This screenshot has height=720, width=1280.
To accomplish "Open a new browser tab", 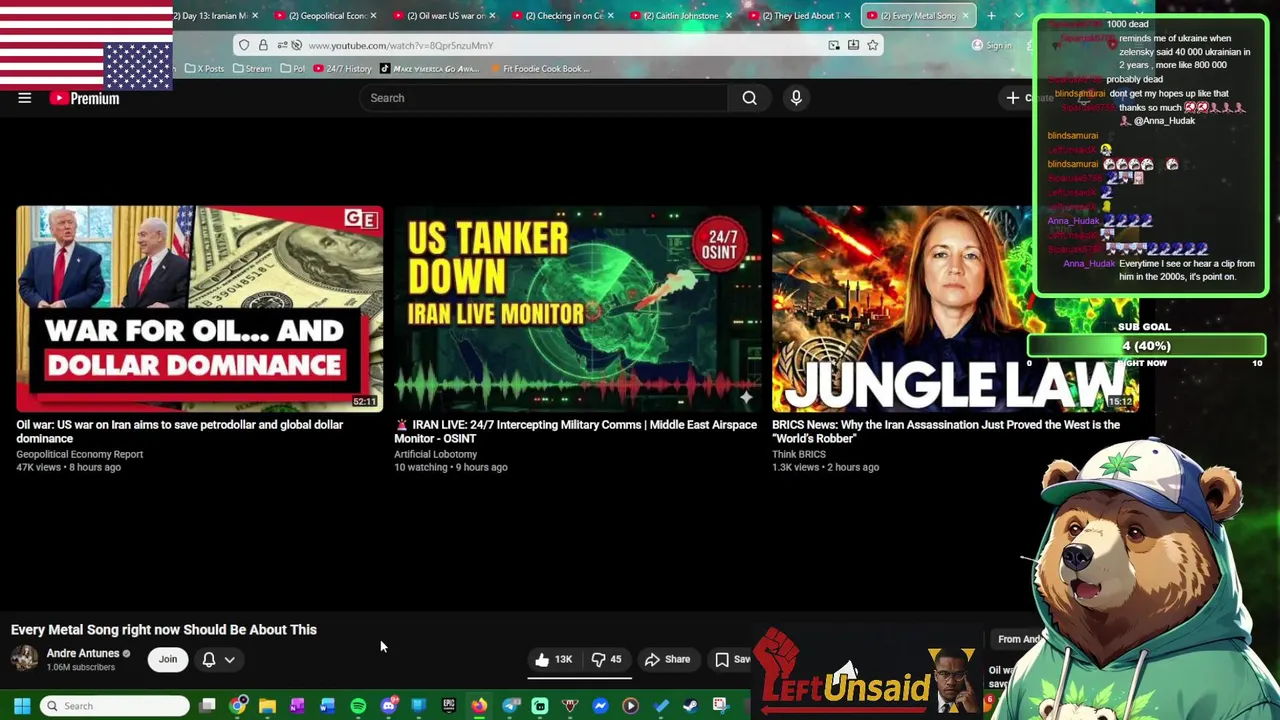I will [991, 15].
